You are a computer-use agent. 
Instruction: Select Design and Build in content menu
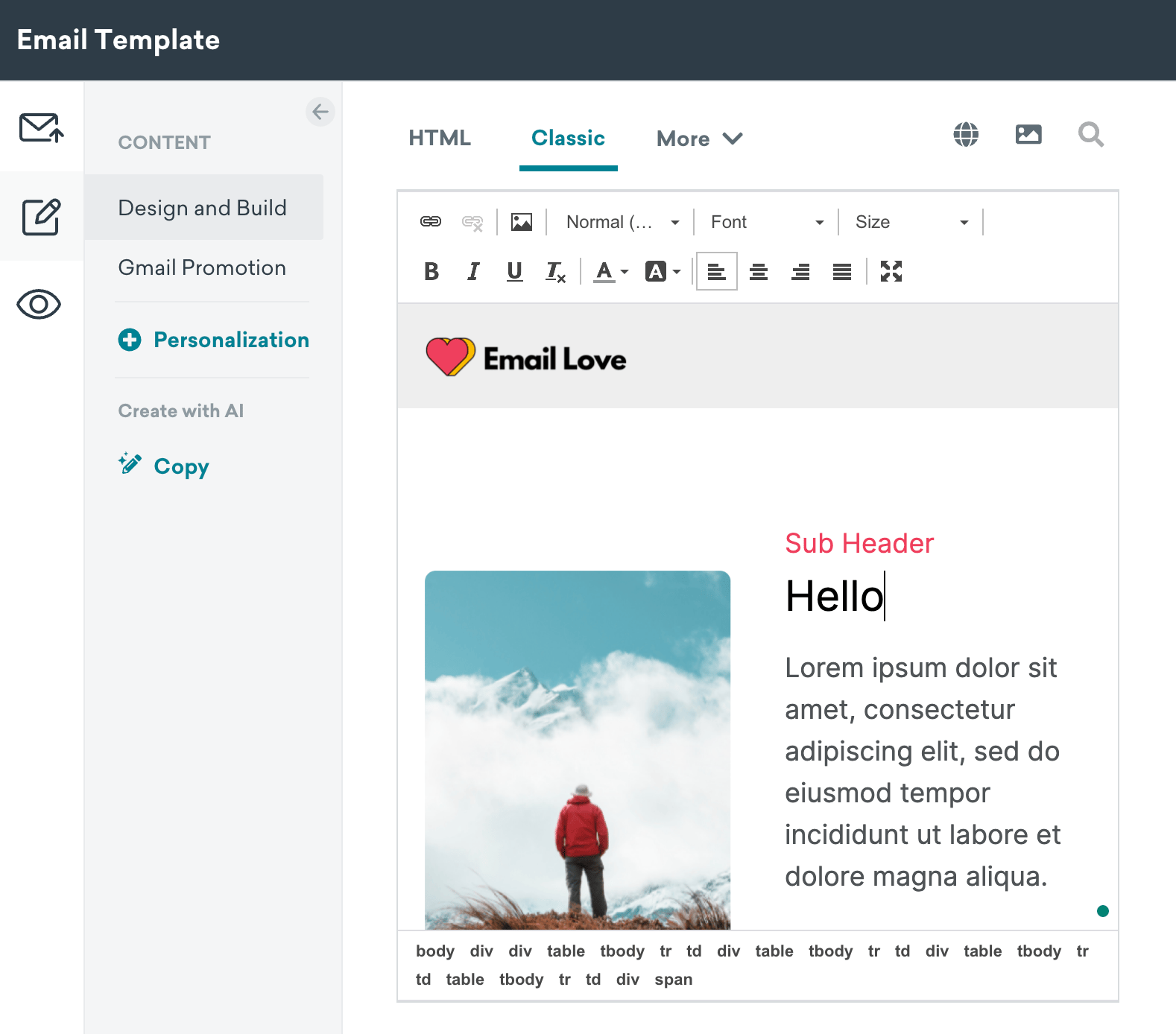(x=203, y=207)
